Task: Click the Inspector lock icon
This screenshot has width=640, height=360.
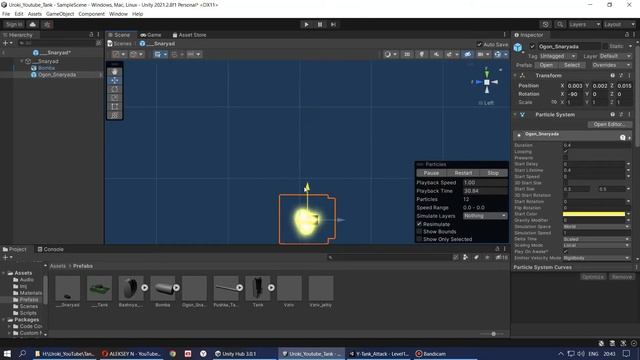Action: [x=627, y=35]
